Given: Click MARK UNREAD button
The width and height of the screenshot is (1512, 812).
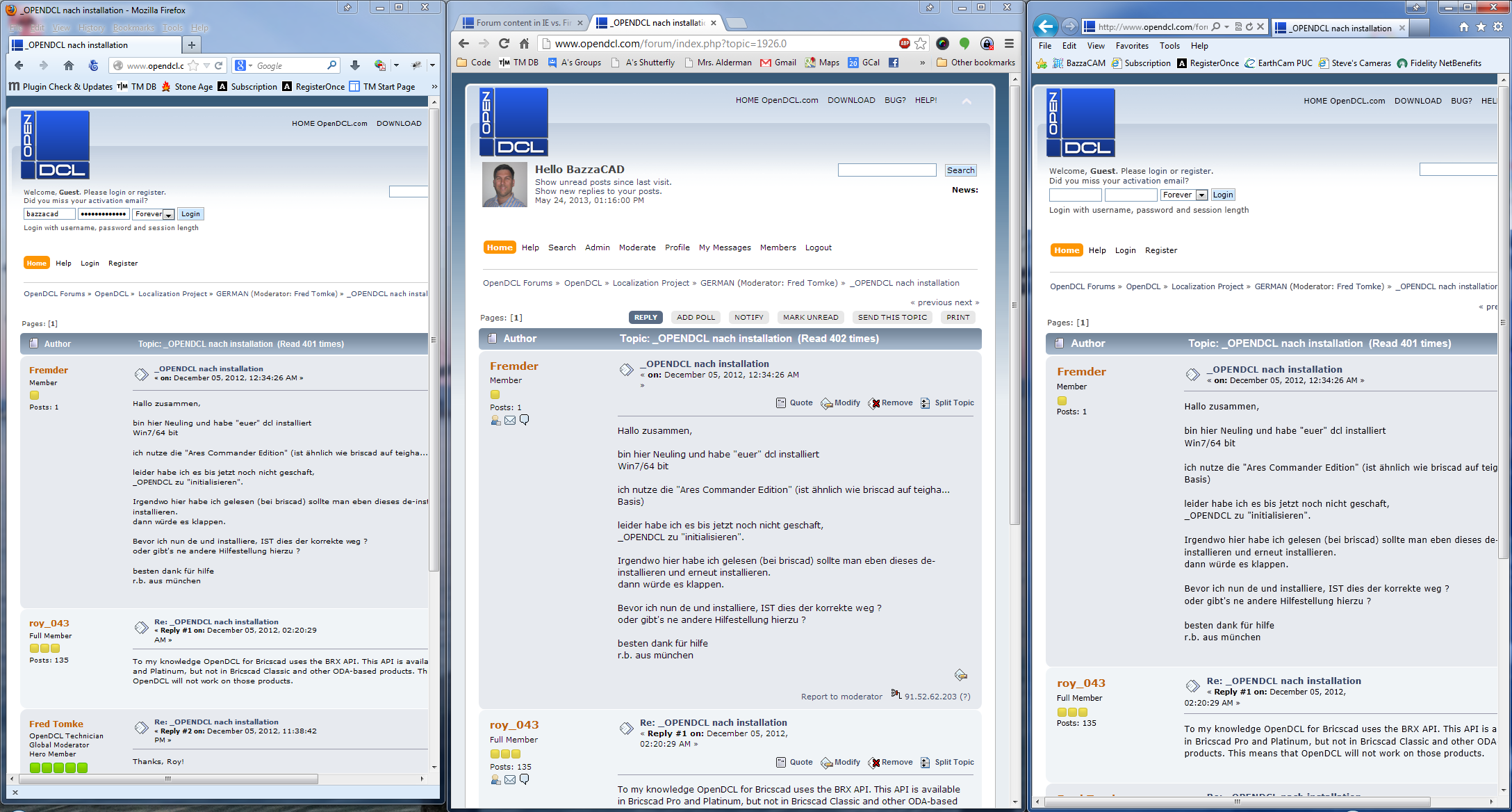Looking at the screenshot, I should (810, 317).
